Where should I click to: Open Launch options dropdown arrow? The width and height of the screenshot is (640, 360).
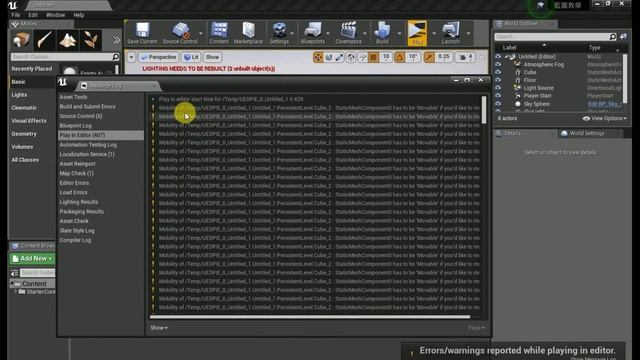tap(468, 33)
